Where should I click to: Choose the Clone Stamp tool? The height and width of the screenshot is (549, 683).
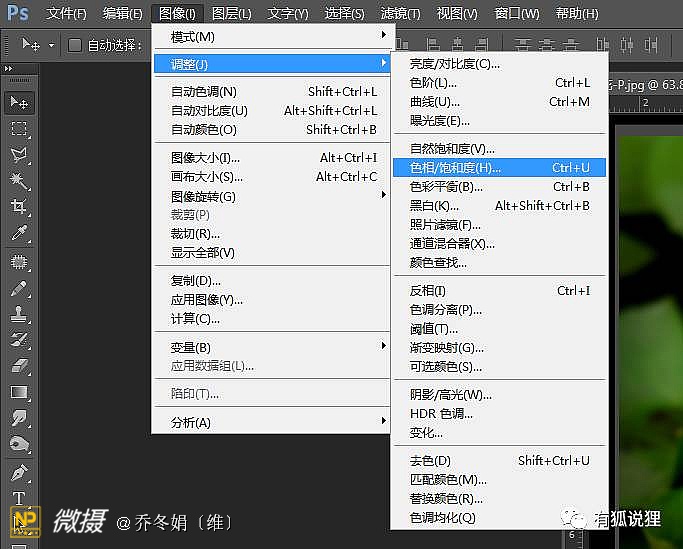tap(19, 314)
